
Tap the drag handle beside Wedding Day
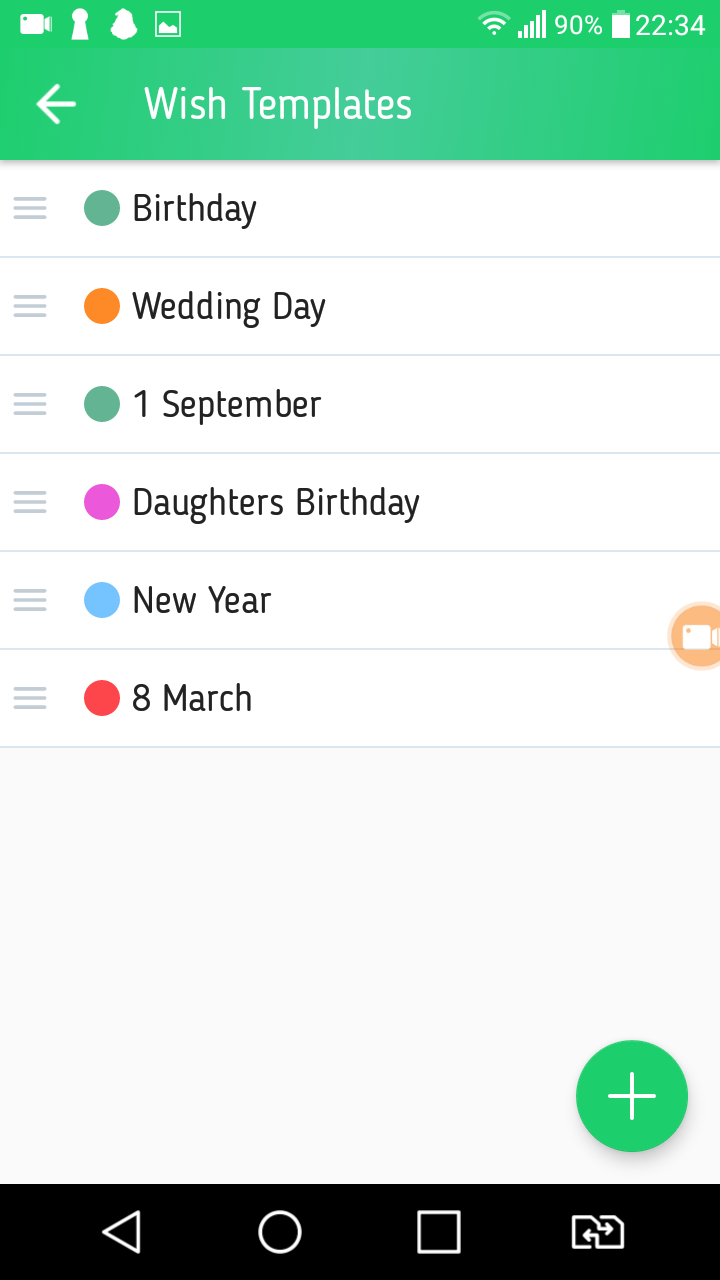click(30, 306)
